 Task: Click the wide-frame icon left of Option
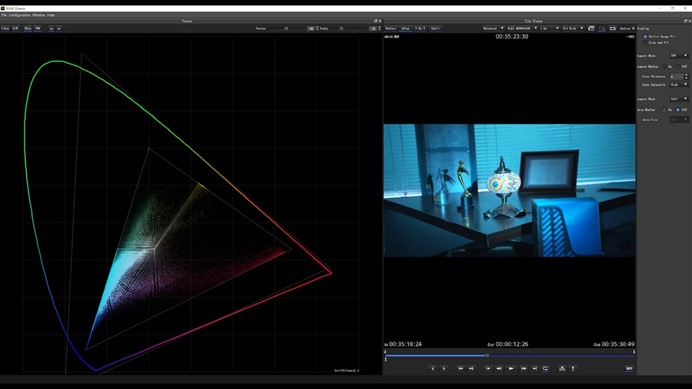tap(613, 28)
